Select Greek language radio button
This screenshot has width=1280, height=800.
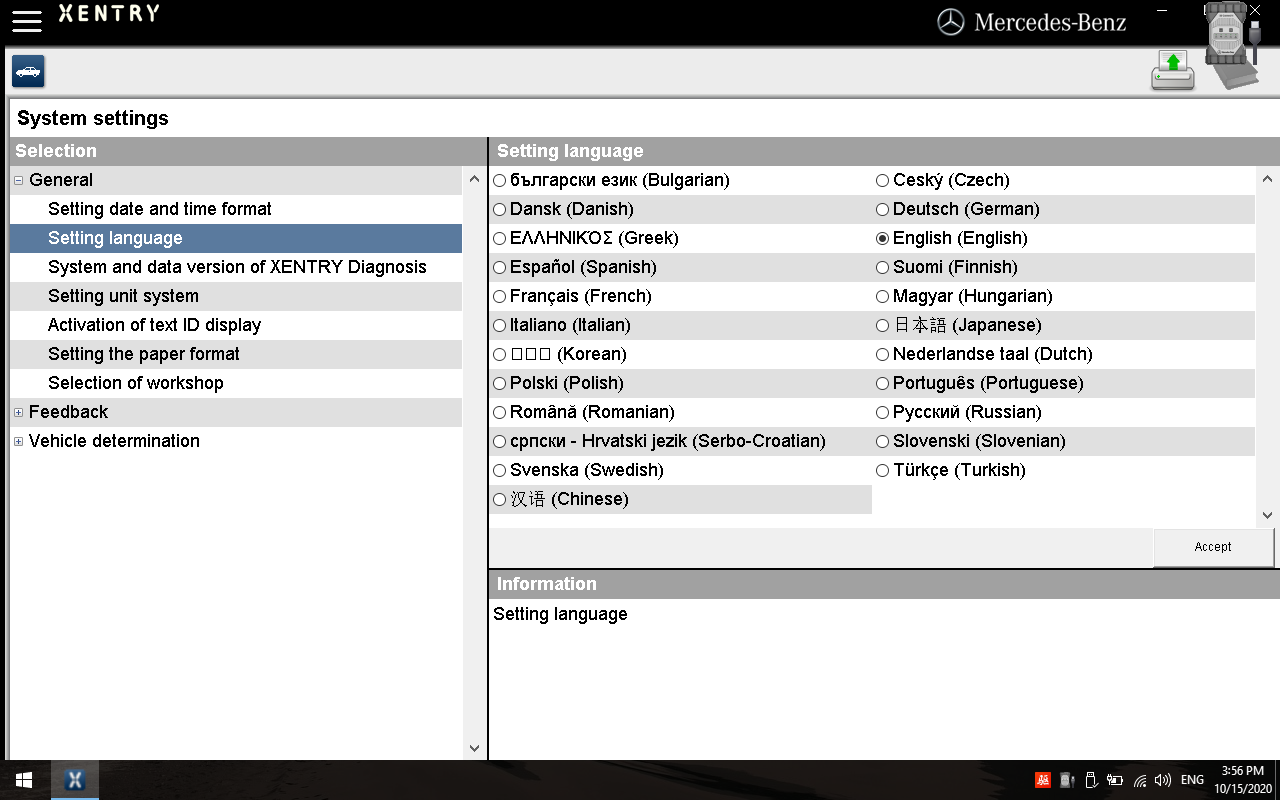pyautogui.click(x=500, y=239)
